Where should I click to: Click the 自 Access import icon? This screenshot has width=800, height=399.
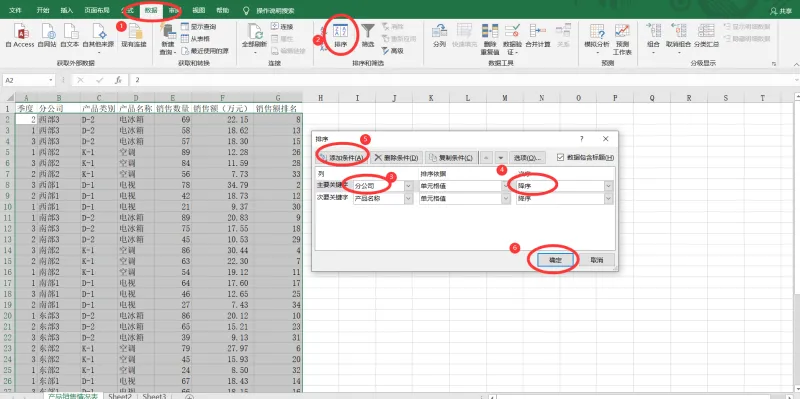click(20, 36)
